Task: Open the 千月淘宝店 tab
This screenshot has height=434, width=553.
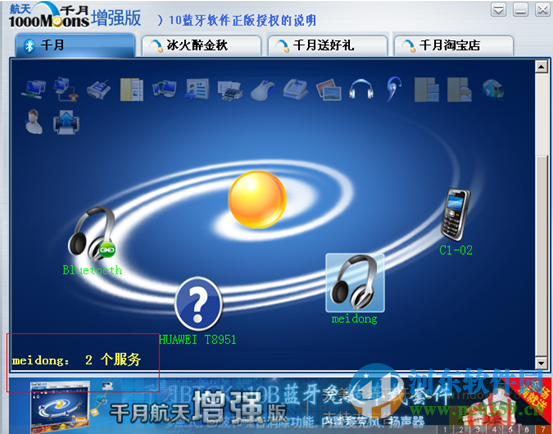Action: (x=454, y=45)
